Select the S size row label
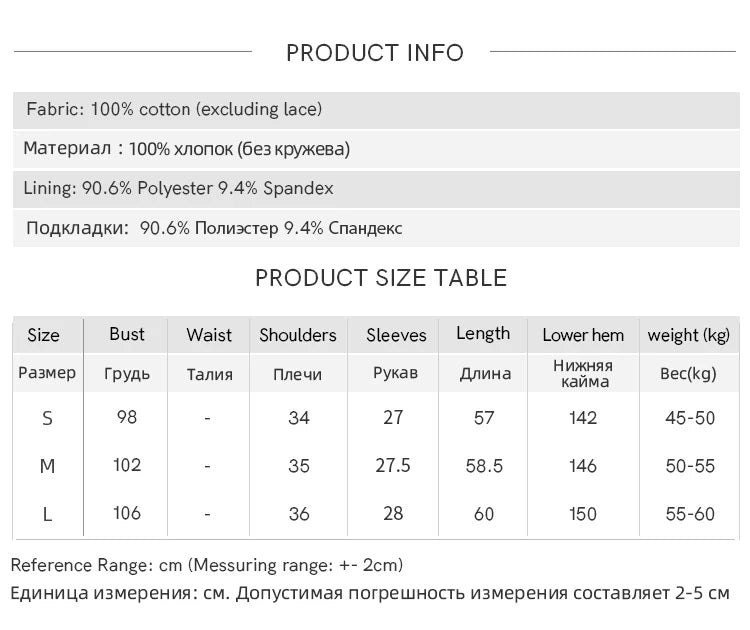 pos(47,419)
